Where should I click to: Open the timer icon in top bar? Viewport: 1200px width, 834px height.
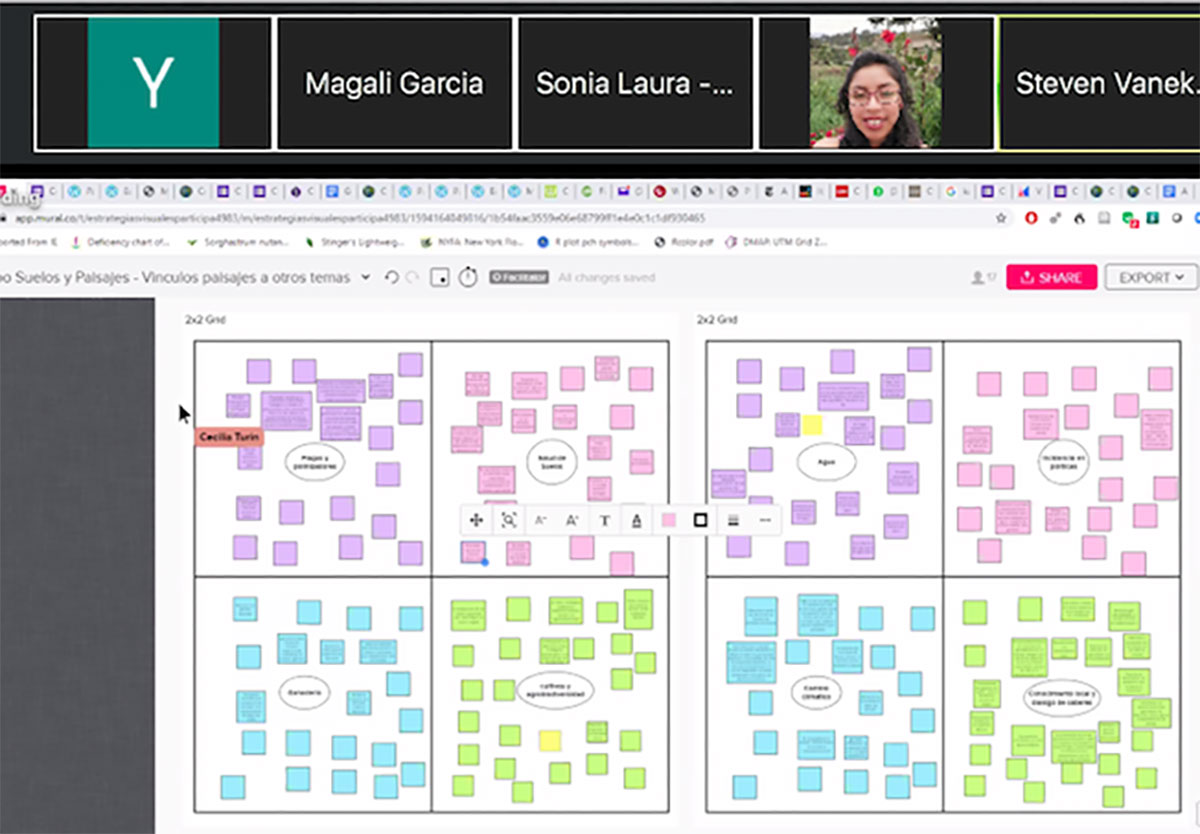[468, 278]
